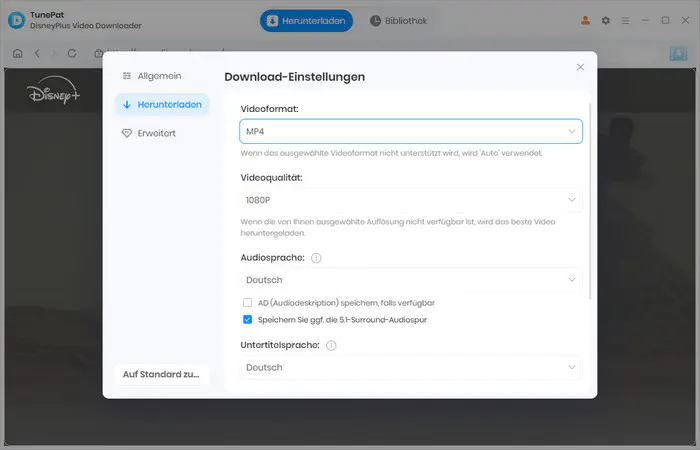This screenshot has width=700, height=450.
Task: Click the Videoqualität: label
Action: coord(271,178)
